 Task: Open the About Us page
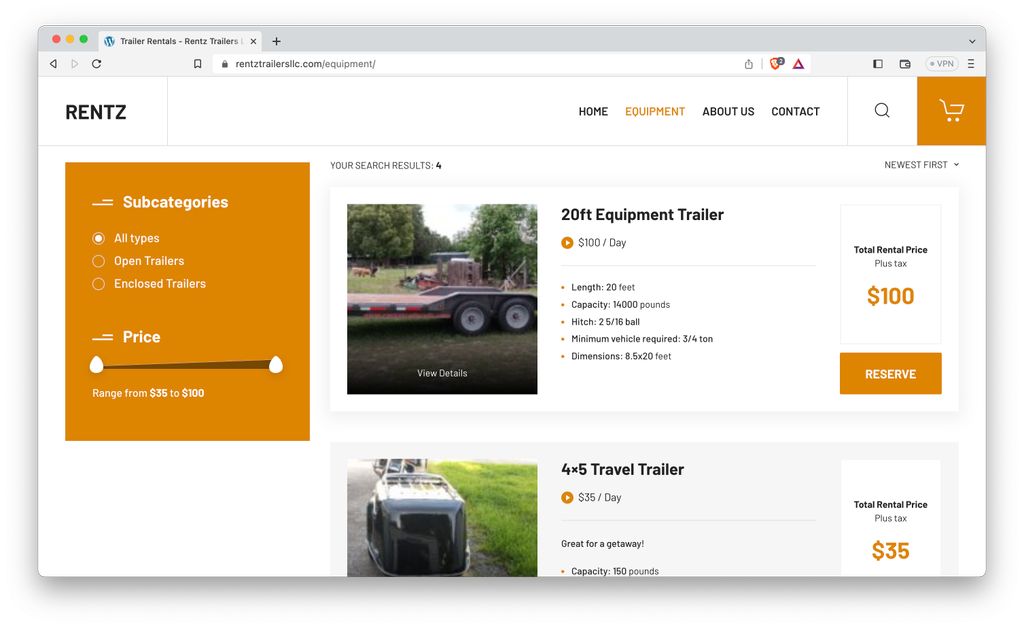(728, 112)
